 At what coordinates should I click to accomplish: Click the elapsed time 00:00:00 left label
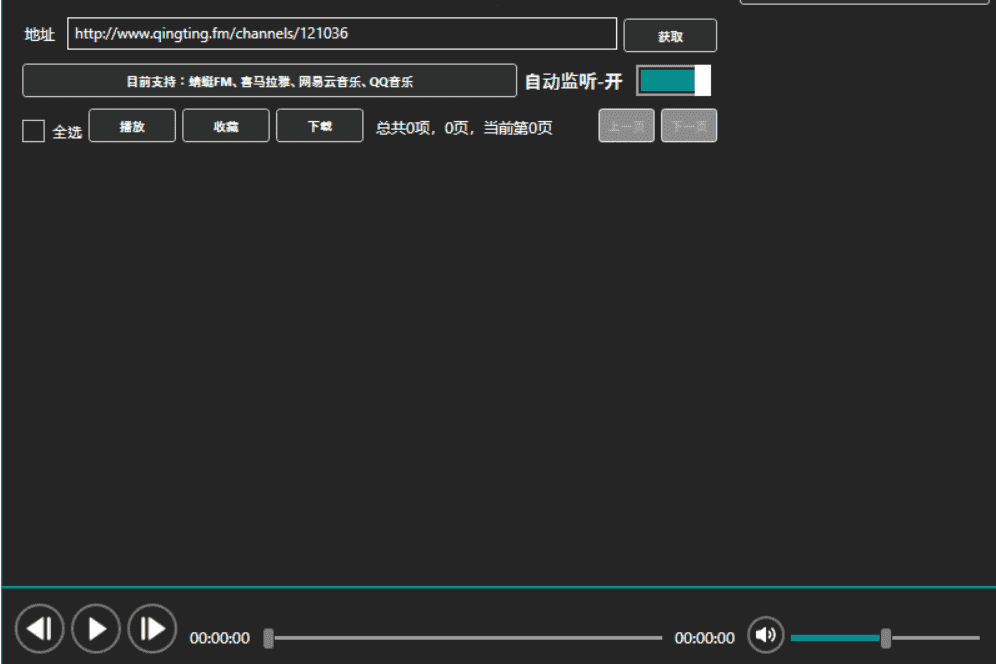point(220,638)
